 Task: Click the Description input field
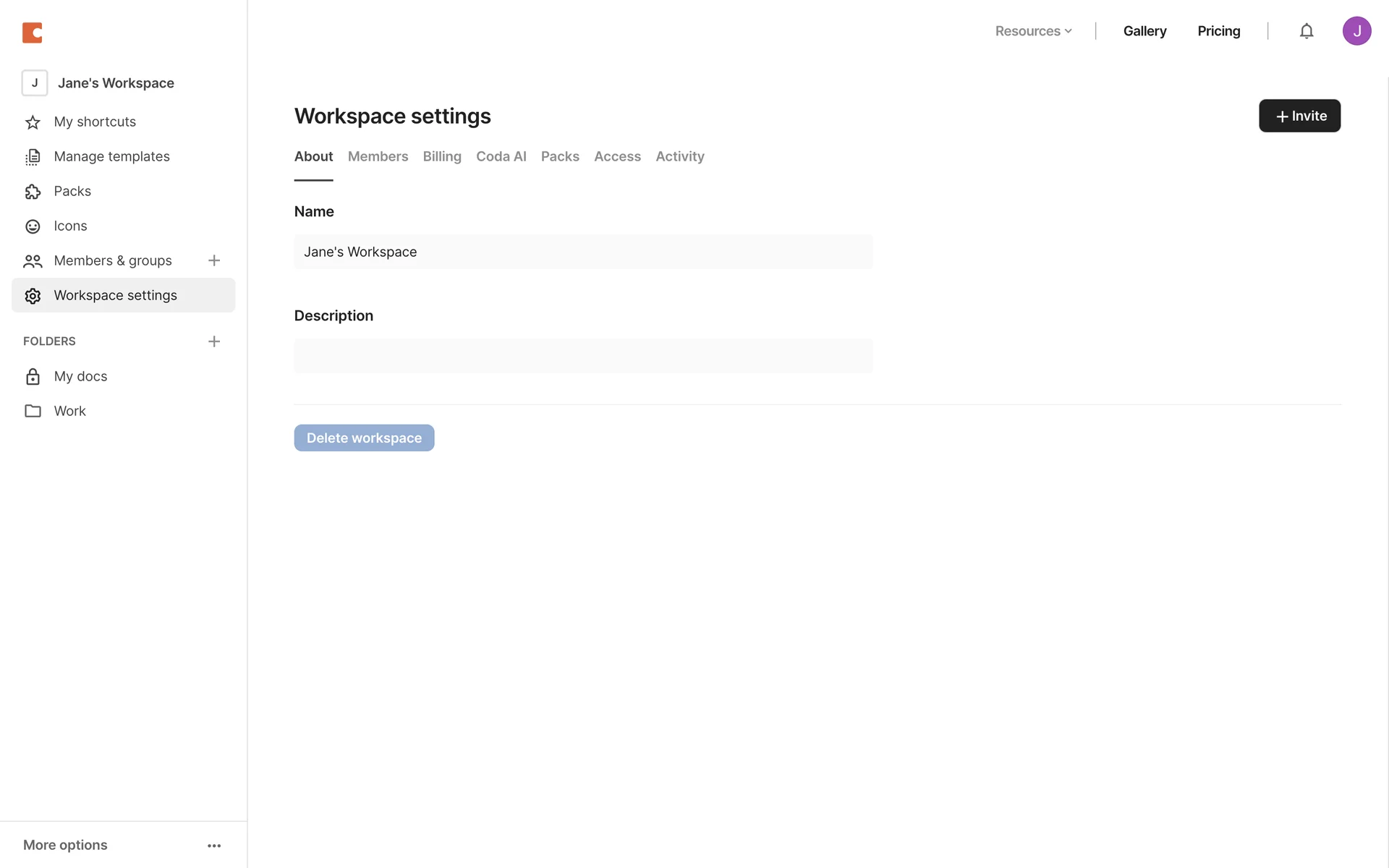tap(583, 356)
